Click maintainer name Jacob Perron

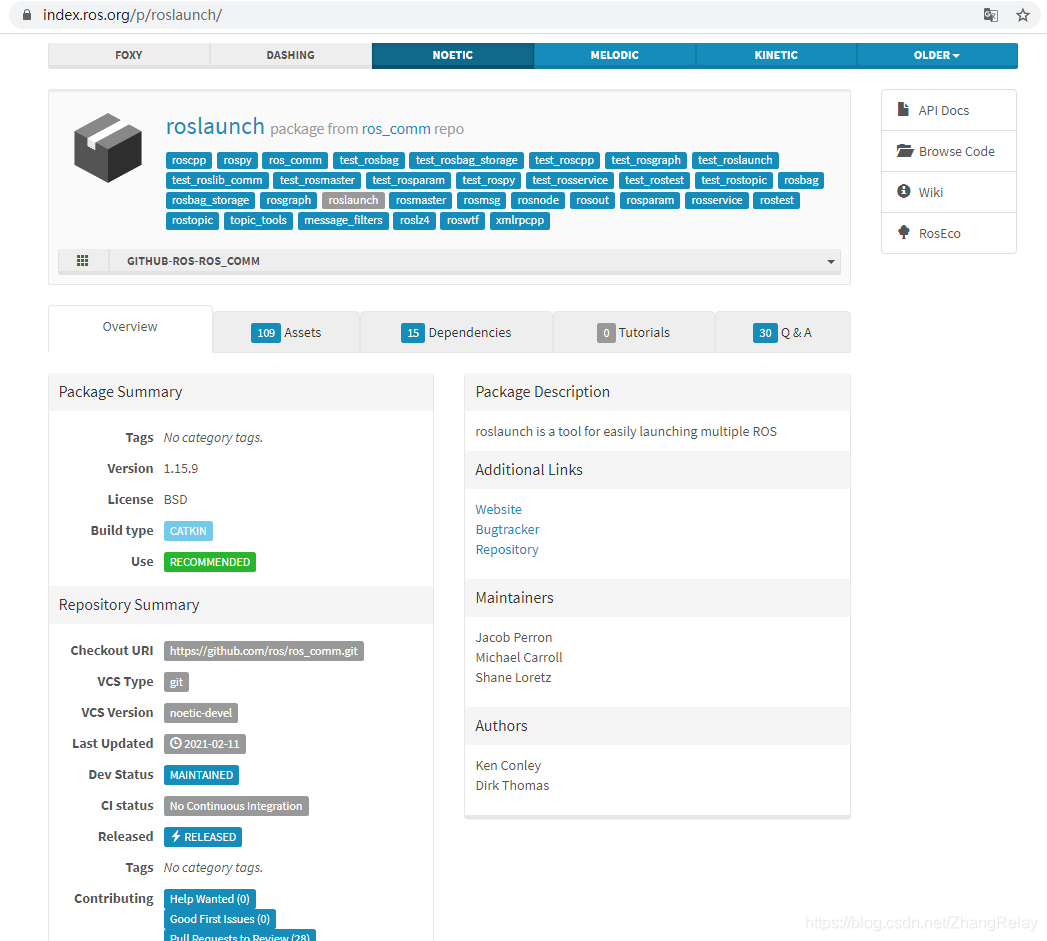point(513,638)
